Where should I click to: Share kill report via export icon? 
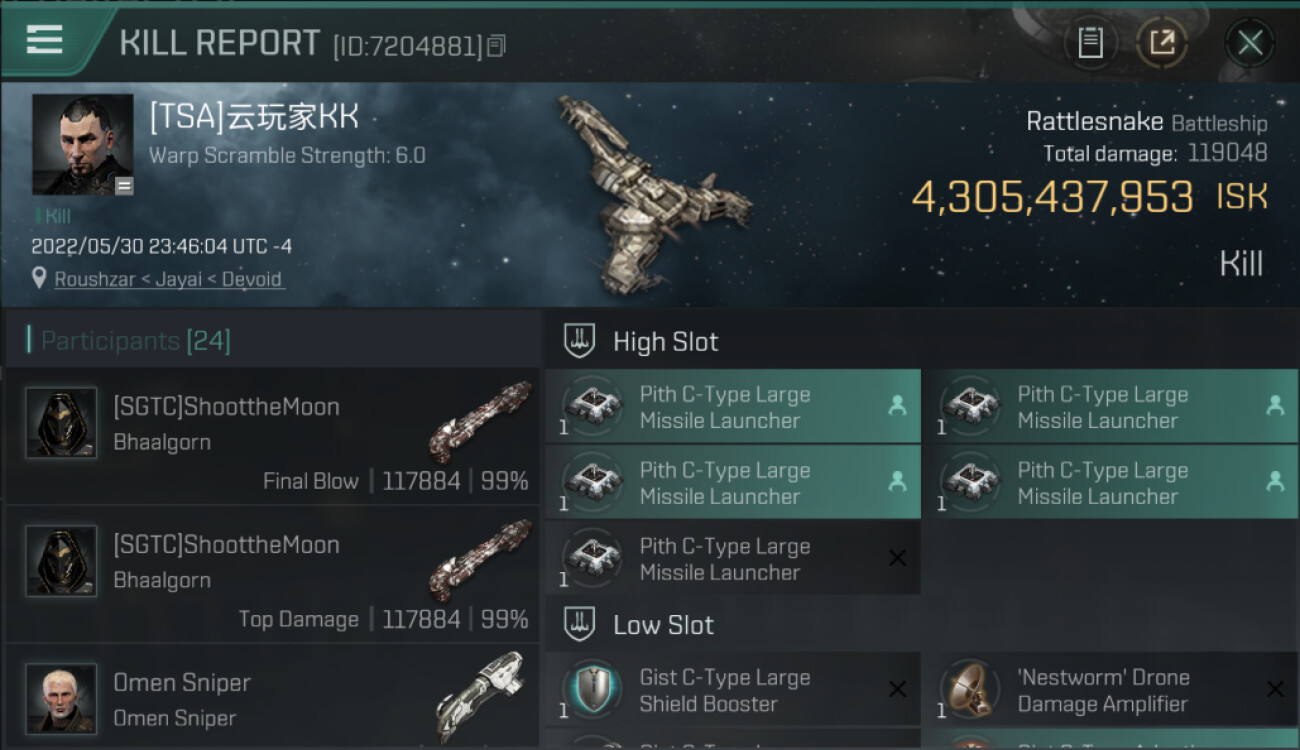1161,42
